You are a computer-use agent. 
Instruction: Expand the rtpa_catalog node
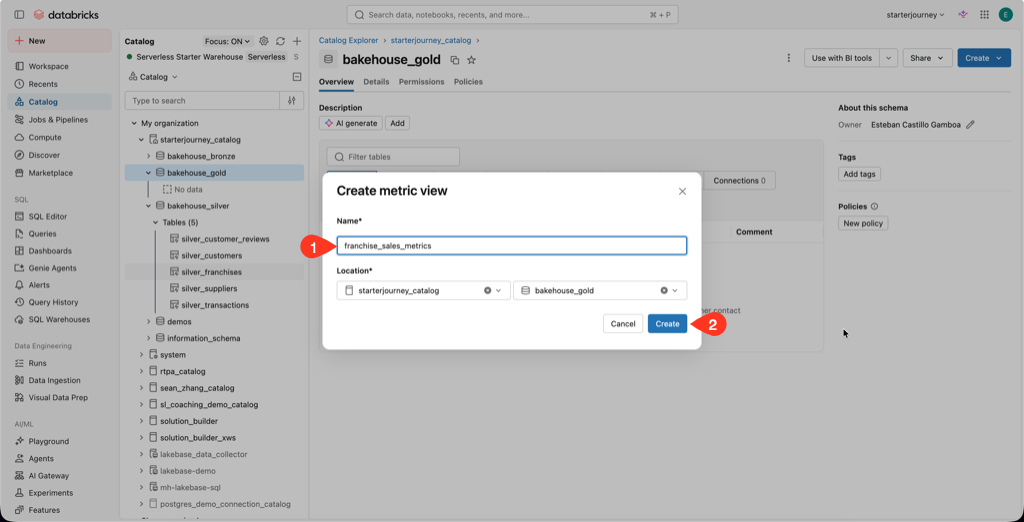[x=142, y=371]
